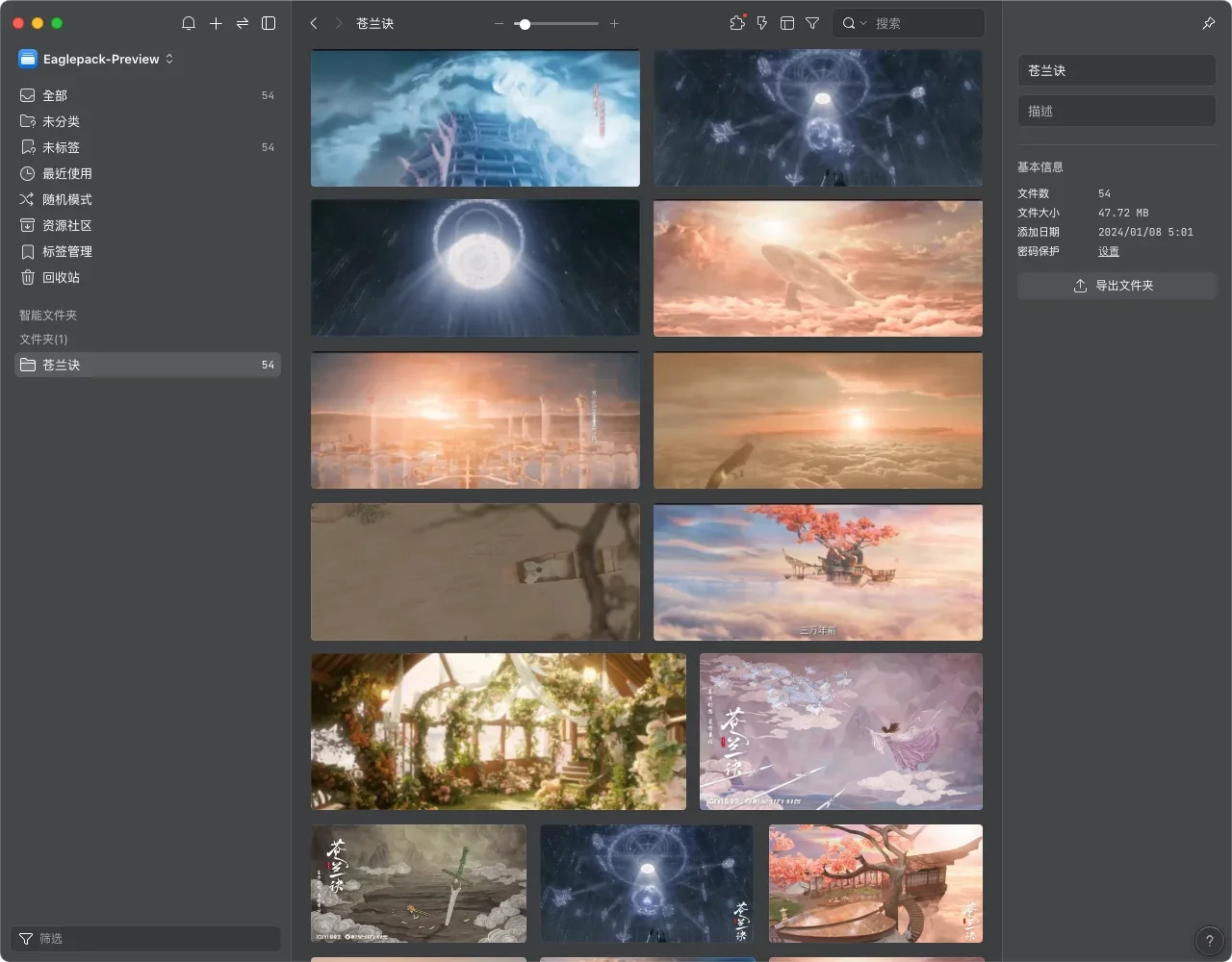Open the large magic circle thumbnail without logo
The height and width of the screenshot is (962, 1232).
(818, 117)
